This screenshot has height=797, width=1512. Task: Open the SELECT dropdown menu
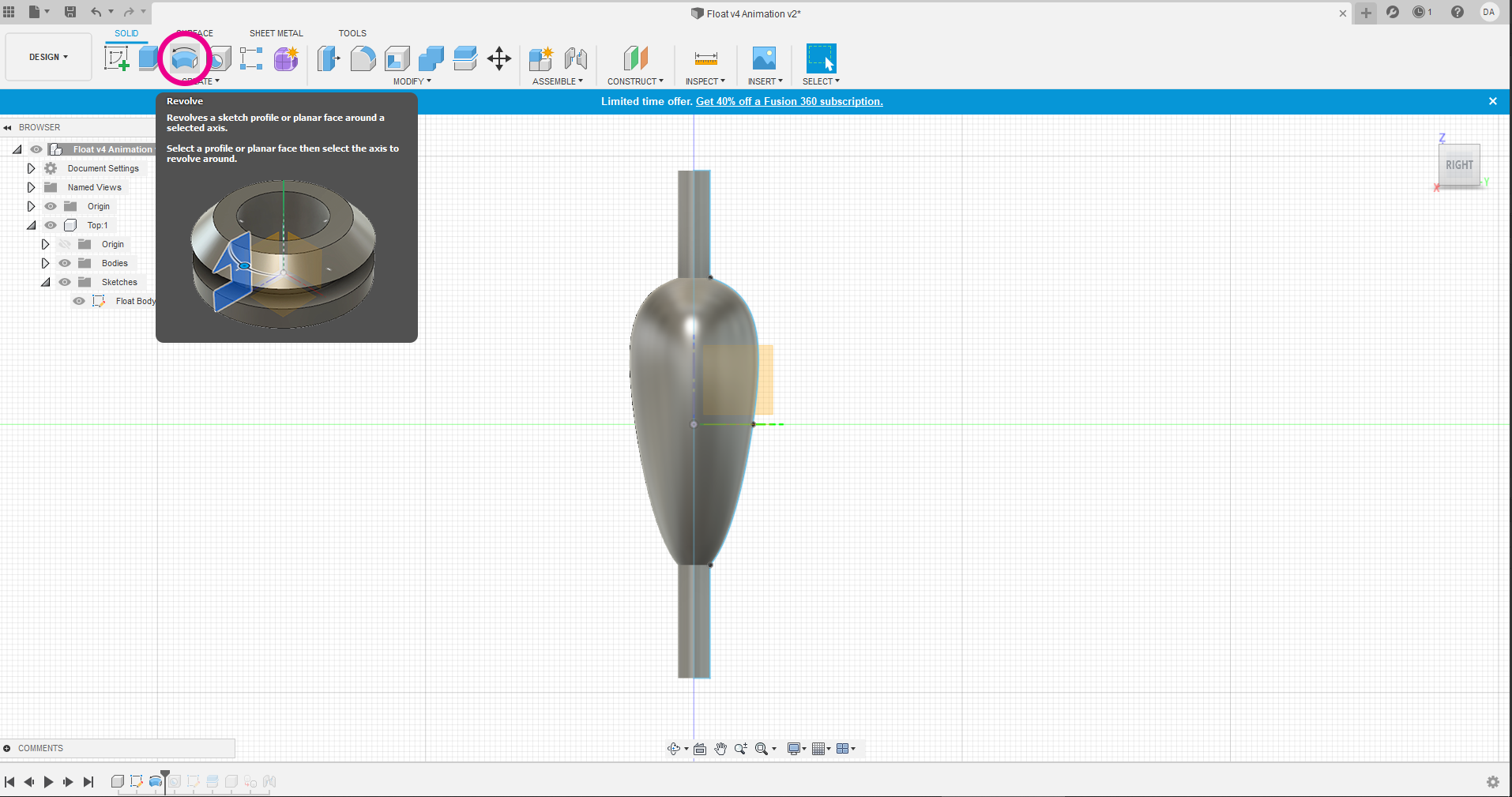tap(822, 81)
